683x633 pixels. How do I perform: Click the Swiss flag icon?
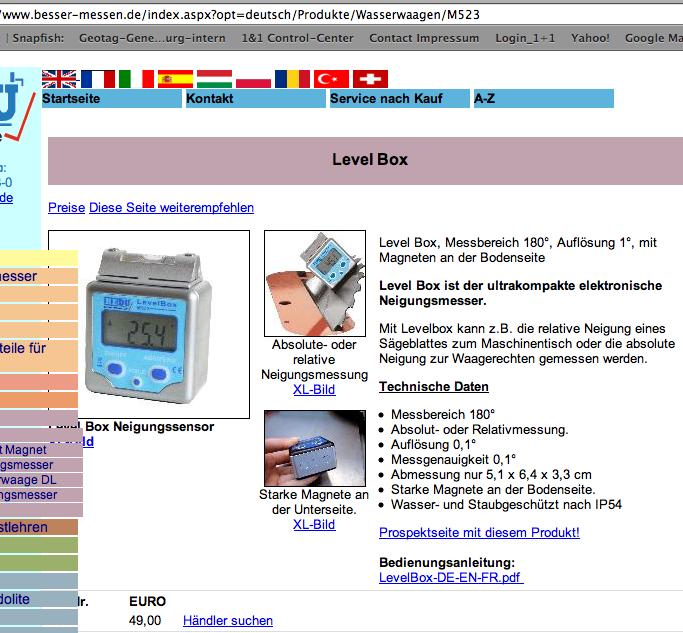click(371, 79)
